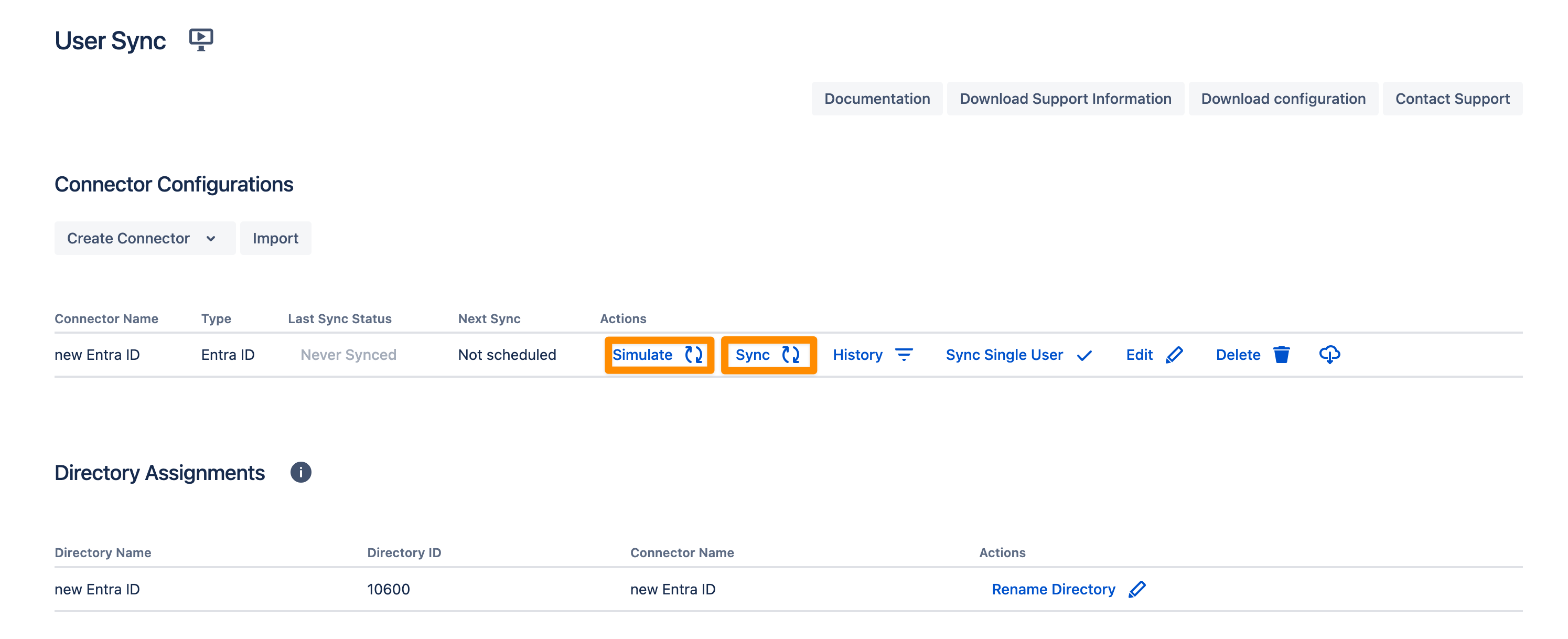The width and height of the screenshot is (1568, 639).
Task: Click new Entra ID under Directory Name
Action: point(97,589)
